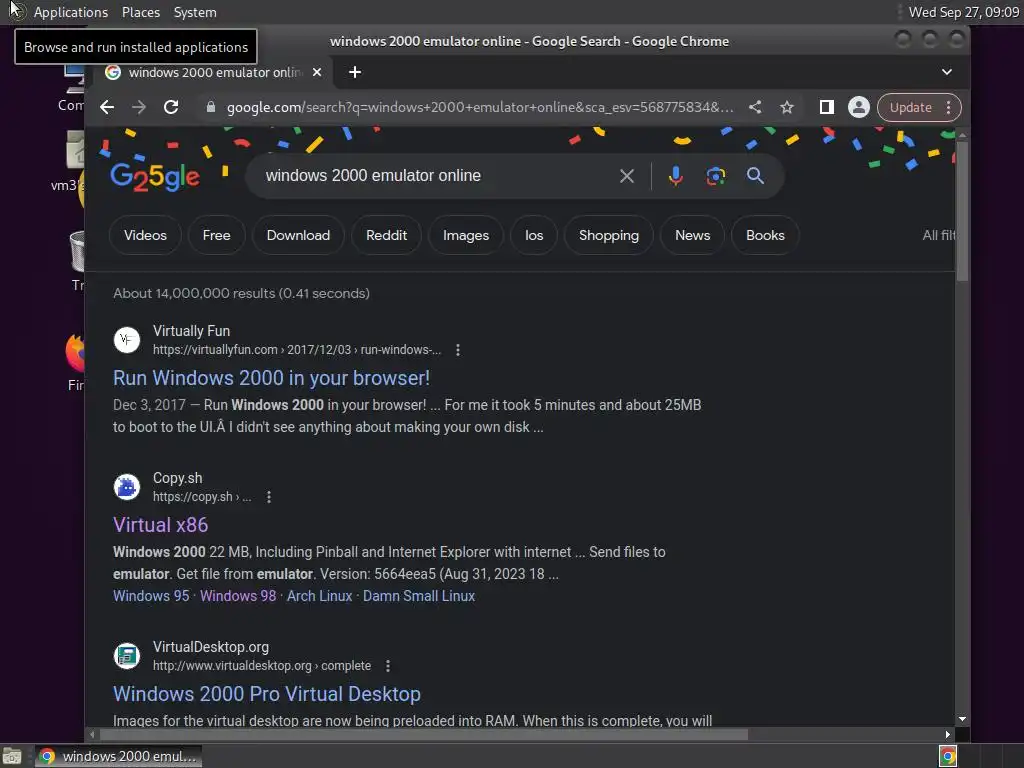The width and height of the screenshot is (1024, 768).
Task: Click VirtualDesktop.org site favicon
Action: coord(127,656)
